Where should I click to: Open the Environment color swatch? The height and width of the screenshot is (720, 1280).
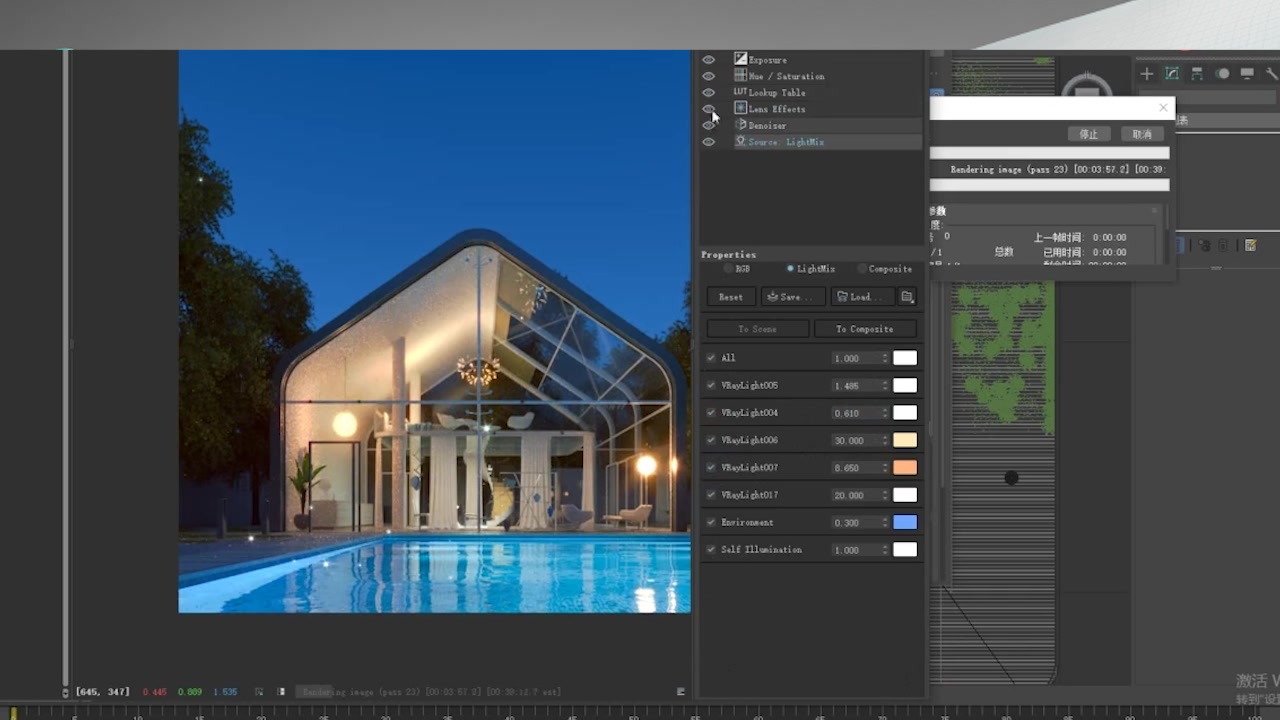tap(904, 522)
